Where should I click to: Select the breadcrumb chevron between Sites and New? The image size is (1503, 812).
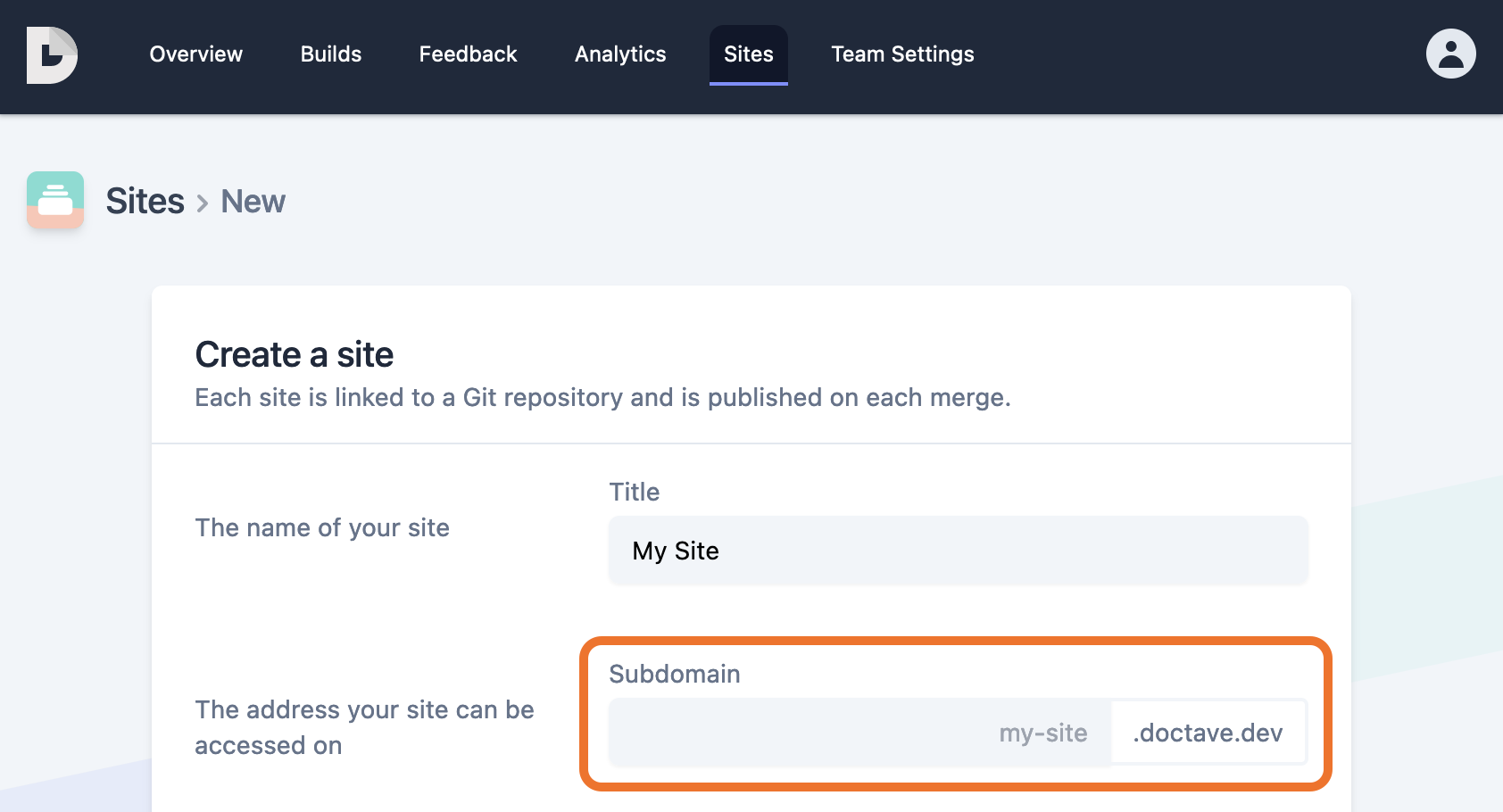[203, 202]
